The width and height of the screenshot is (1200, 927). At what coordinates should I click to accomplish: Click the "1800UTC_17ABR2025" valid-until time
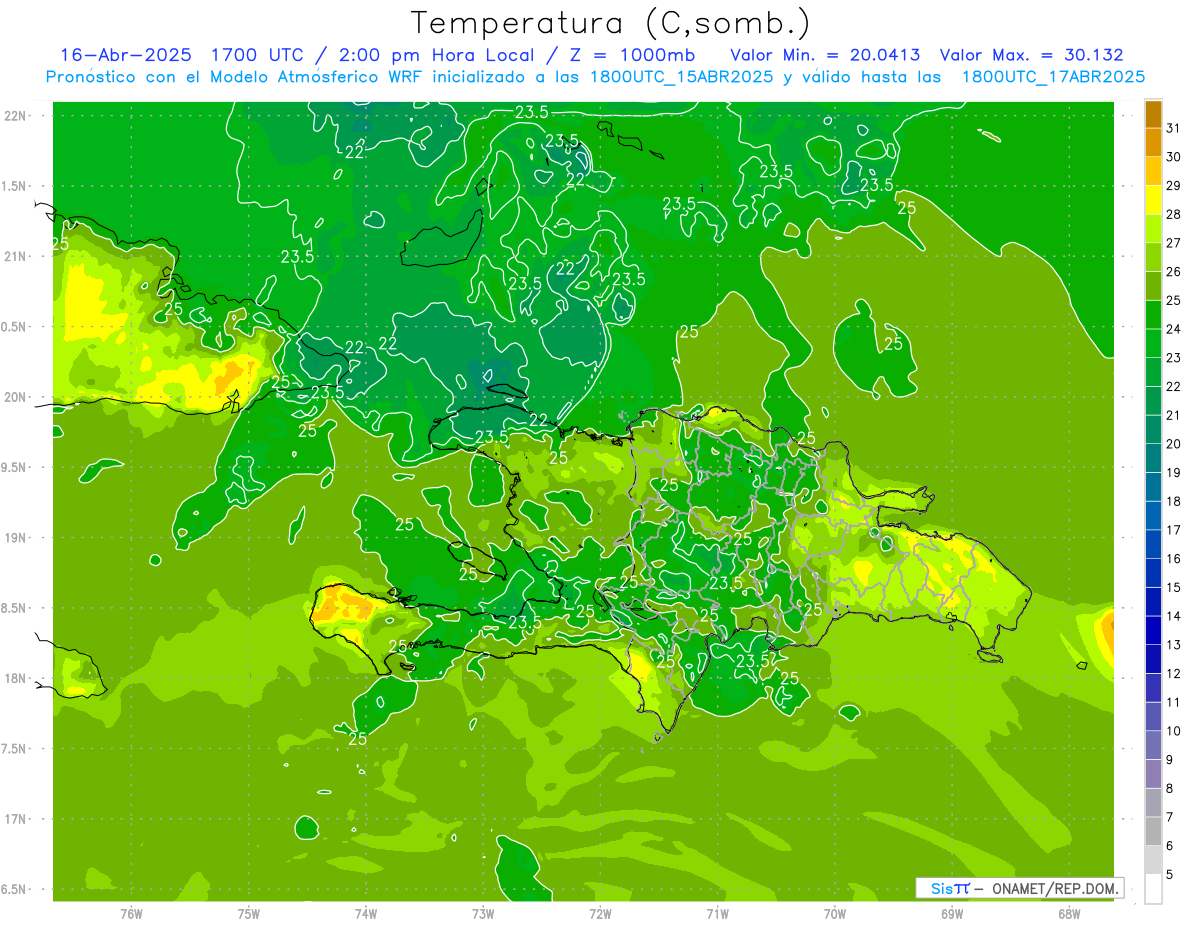tap(1053, 77)
